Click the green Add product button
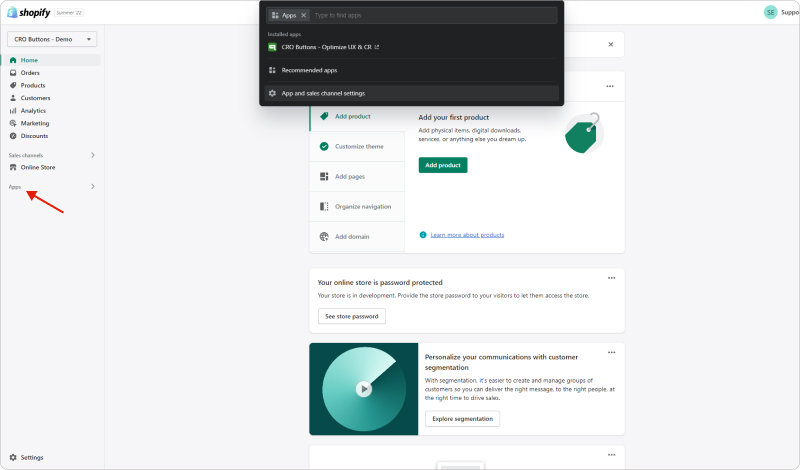The image size is (800, 470). [x=442, y=165]
